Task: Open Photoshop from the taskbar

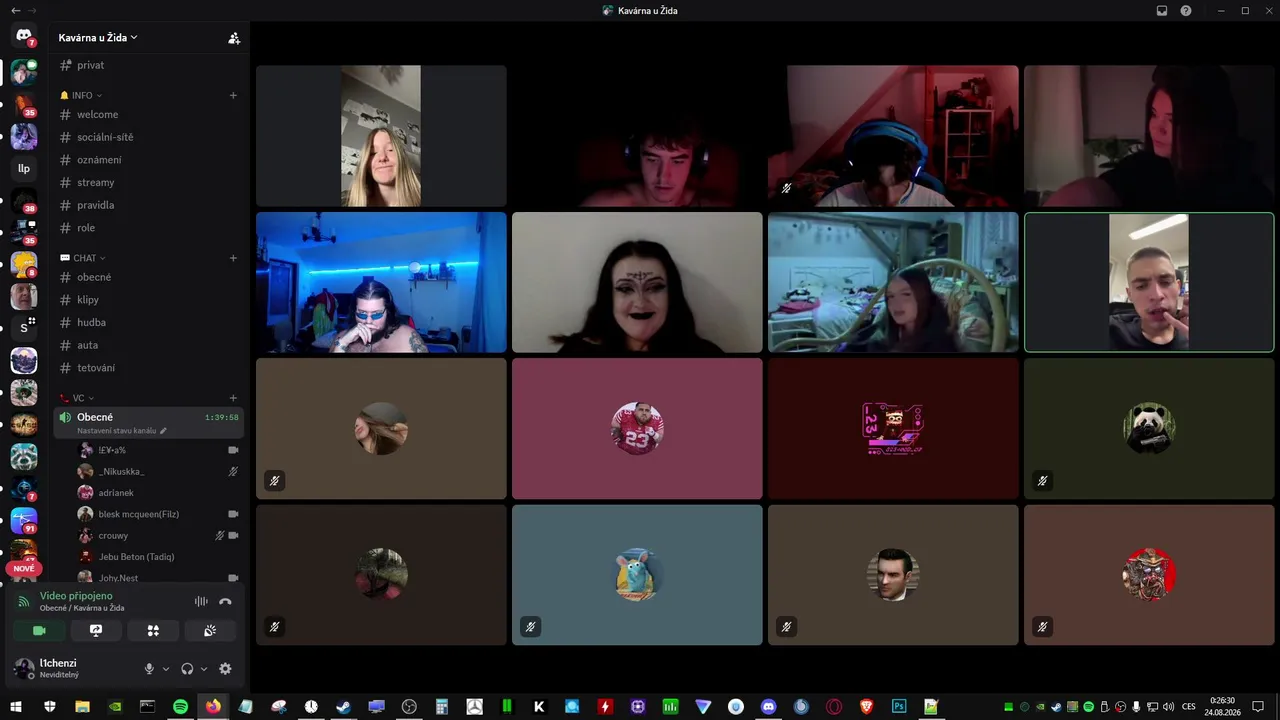Action: pos(899,707)
